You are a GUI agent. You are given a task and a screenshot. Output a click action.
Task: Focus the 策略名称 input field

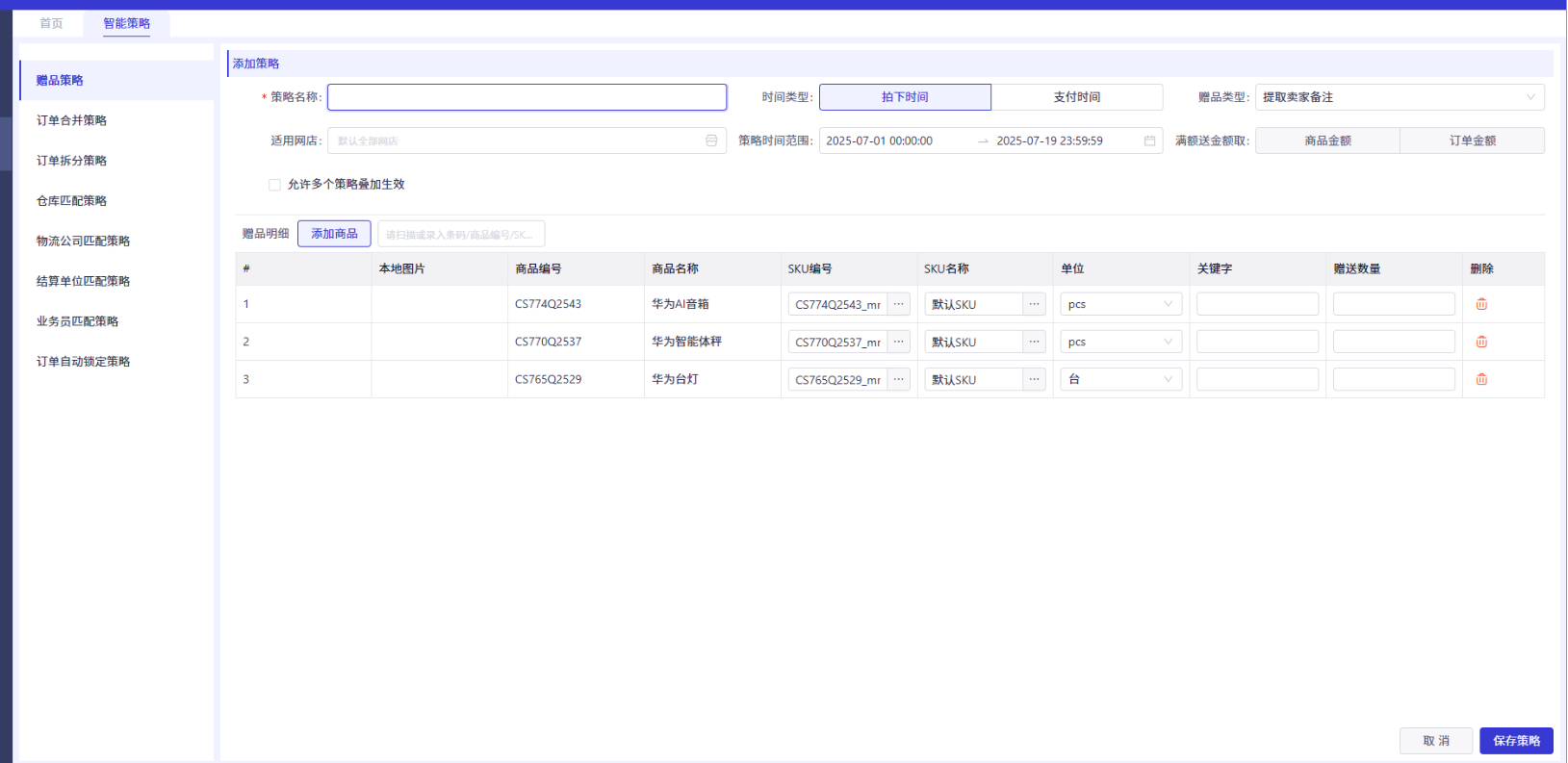point(527,97)
